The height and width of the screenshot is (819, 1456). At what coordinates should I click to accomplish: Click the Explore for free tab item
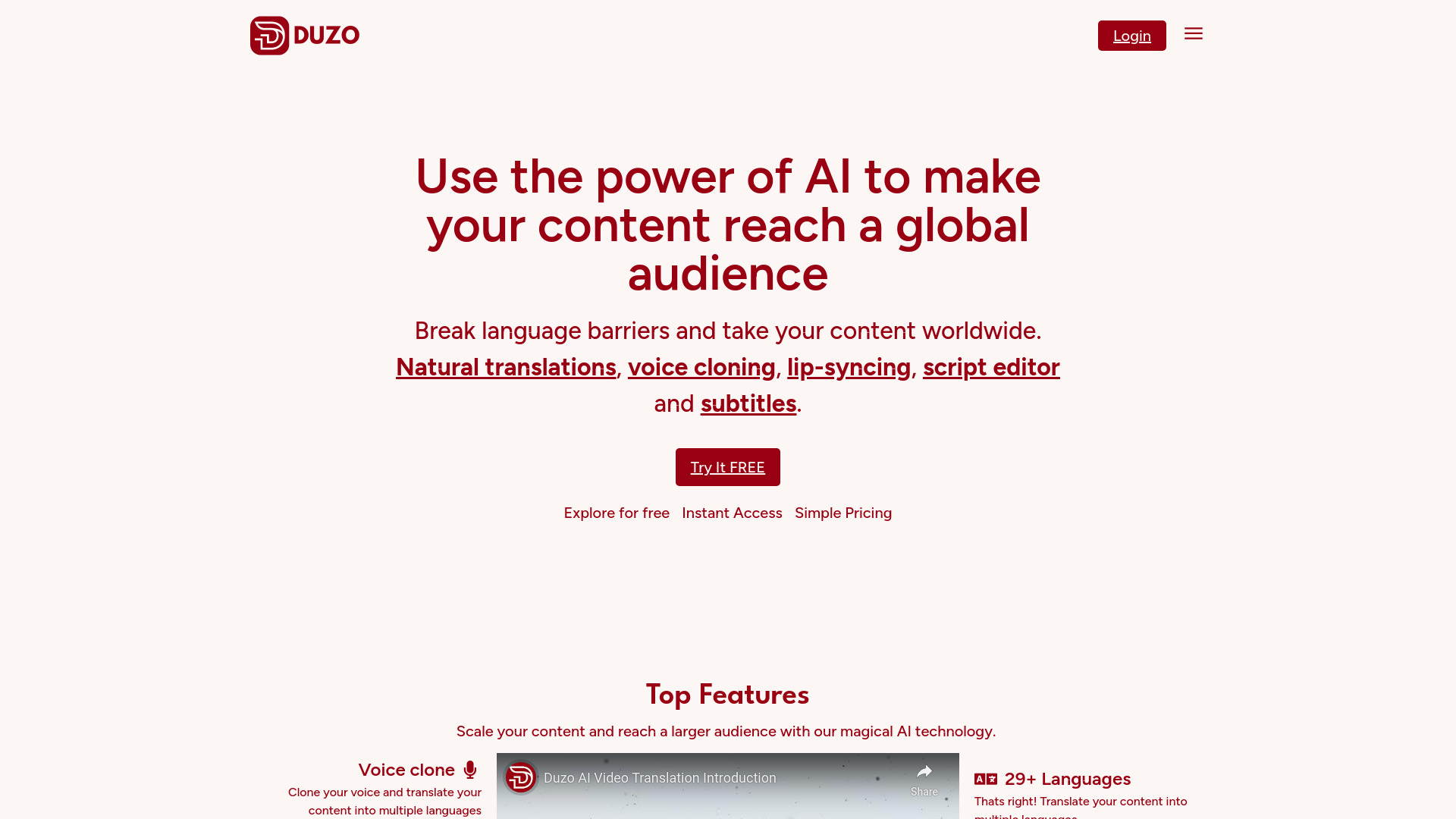click(616, 513)
